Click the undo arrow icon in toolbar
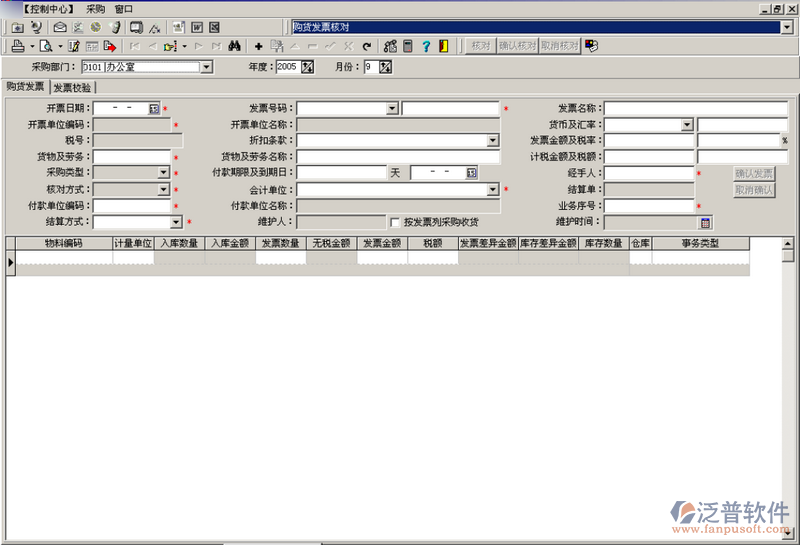Screen dimensions: 800x545 (366, 46)
